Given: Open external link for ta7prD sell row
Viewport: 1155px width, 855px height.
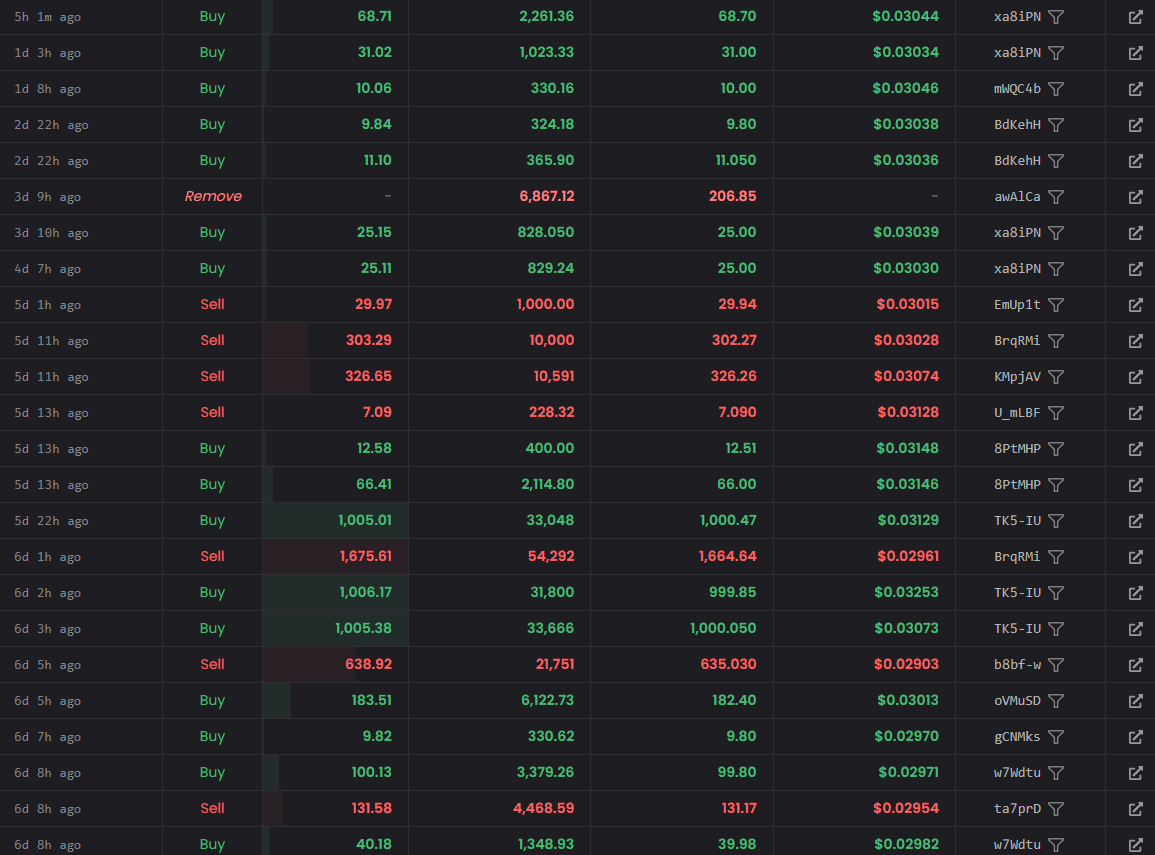Looking at the screenshot, I should click(1135, 809).
